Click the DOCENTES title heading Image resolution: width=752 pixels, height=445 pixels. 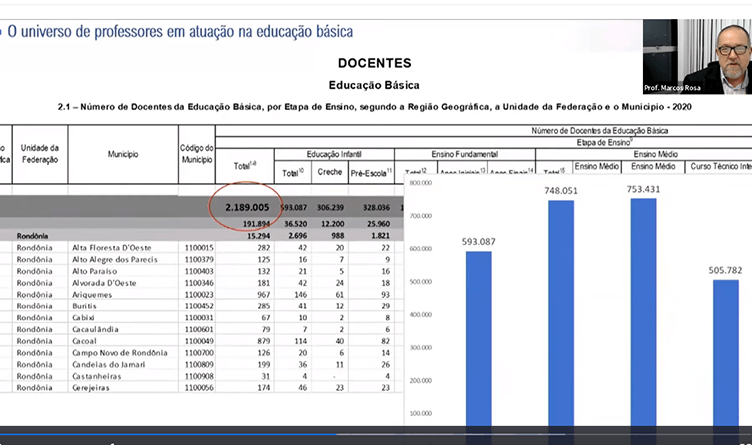tap(374, 63)
